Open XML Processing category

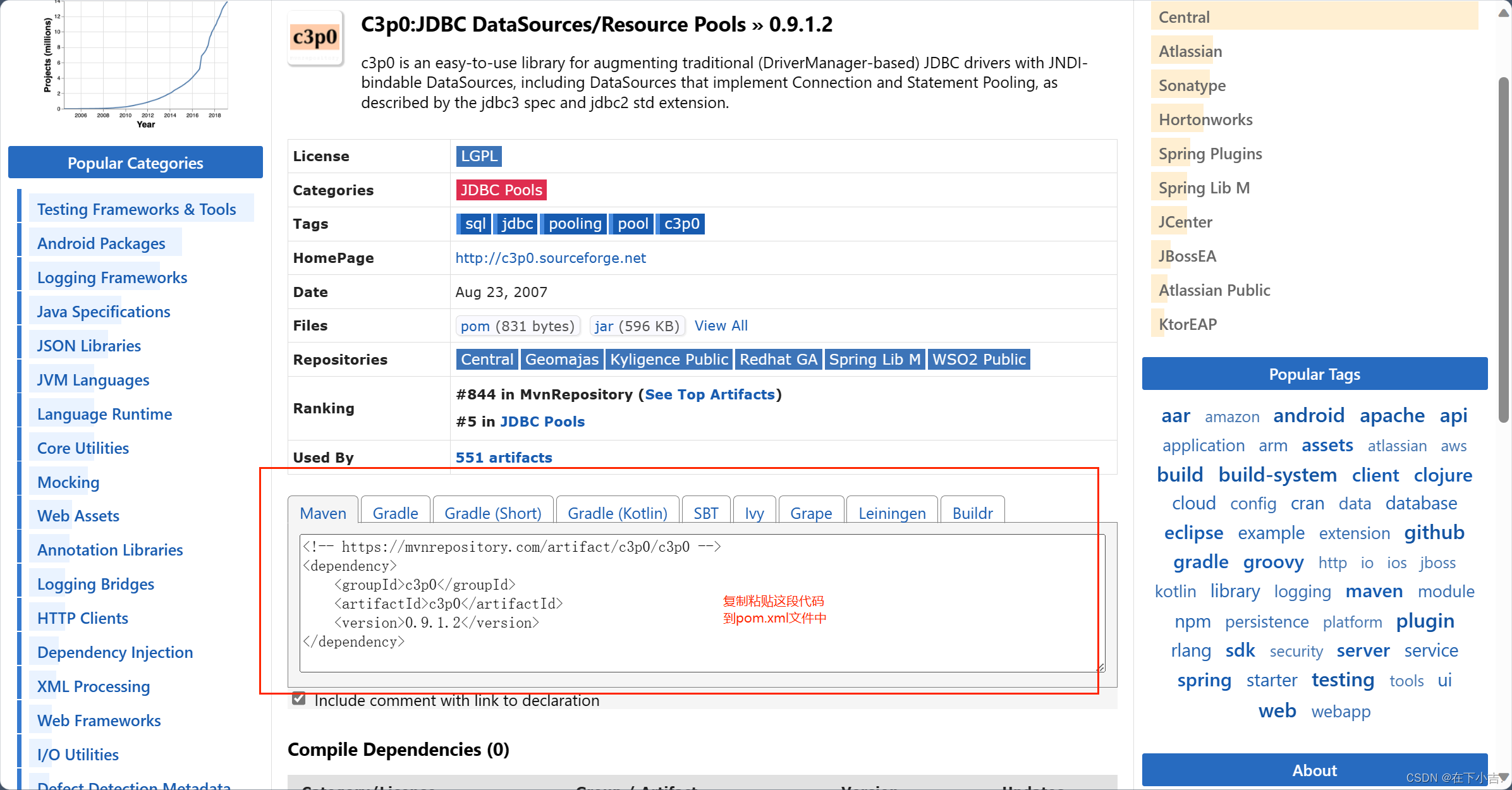[94, 686]
